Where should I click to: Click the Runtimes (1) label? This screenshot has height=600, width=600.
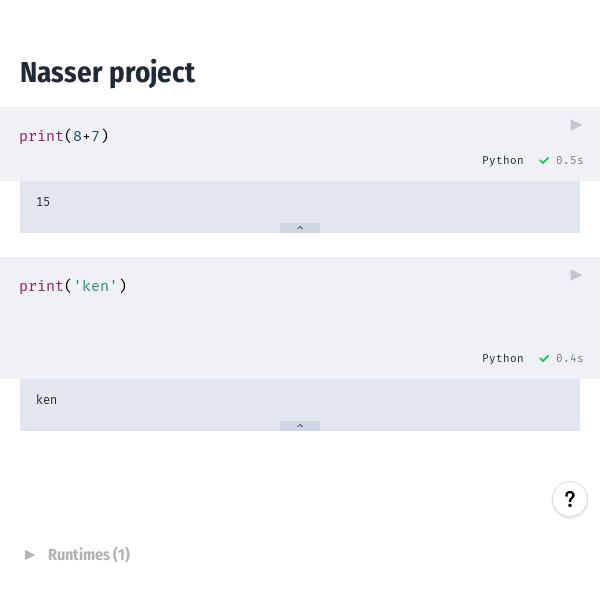click(89, 554)
